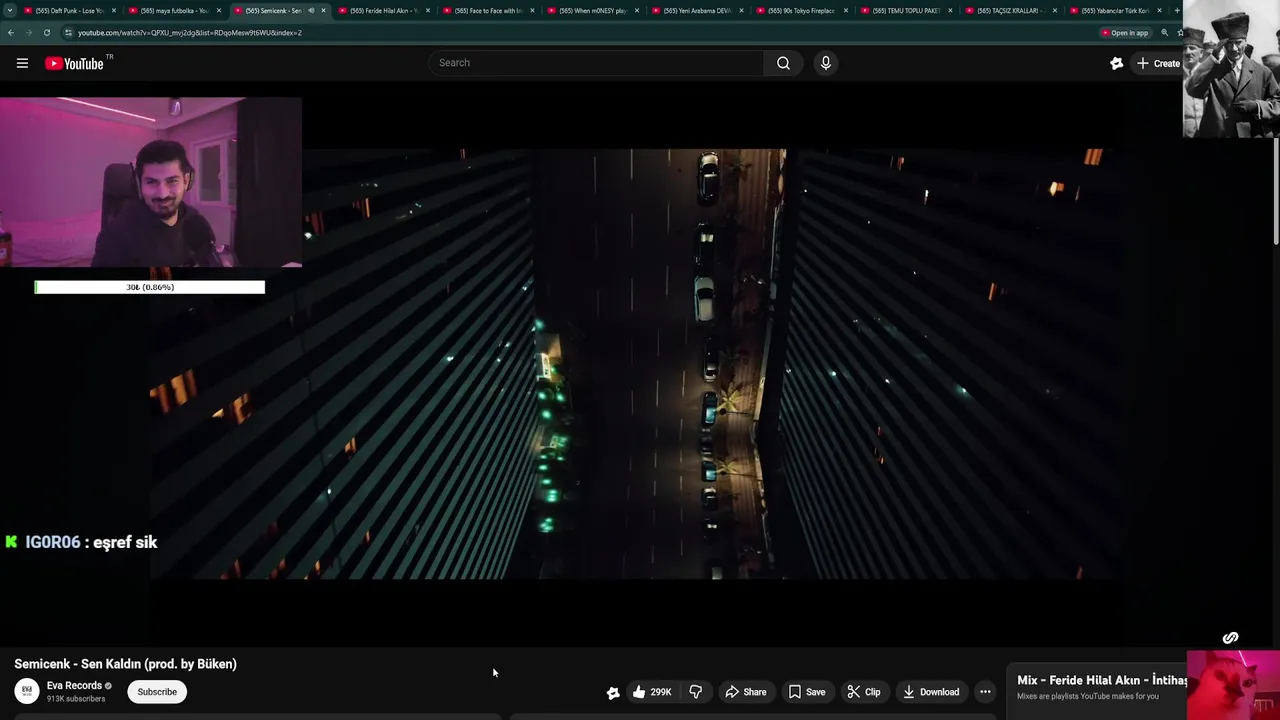Switch to 90s Tokyo Fireplace tab

click(x=801, y=11)
